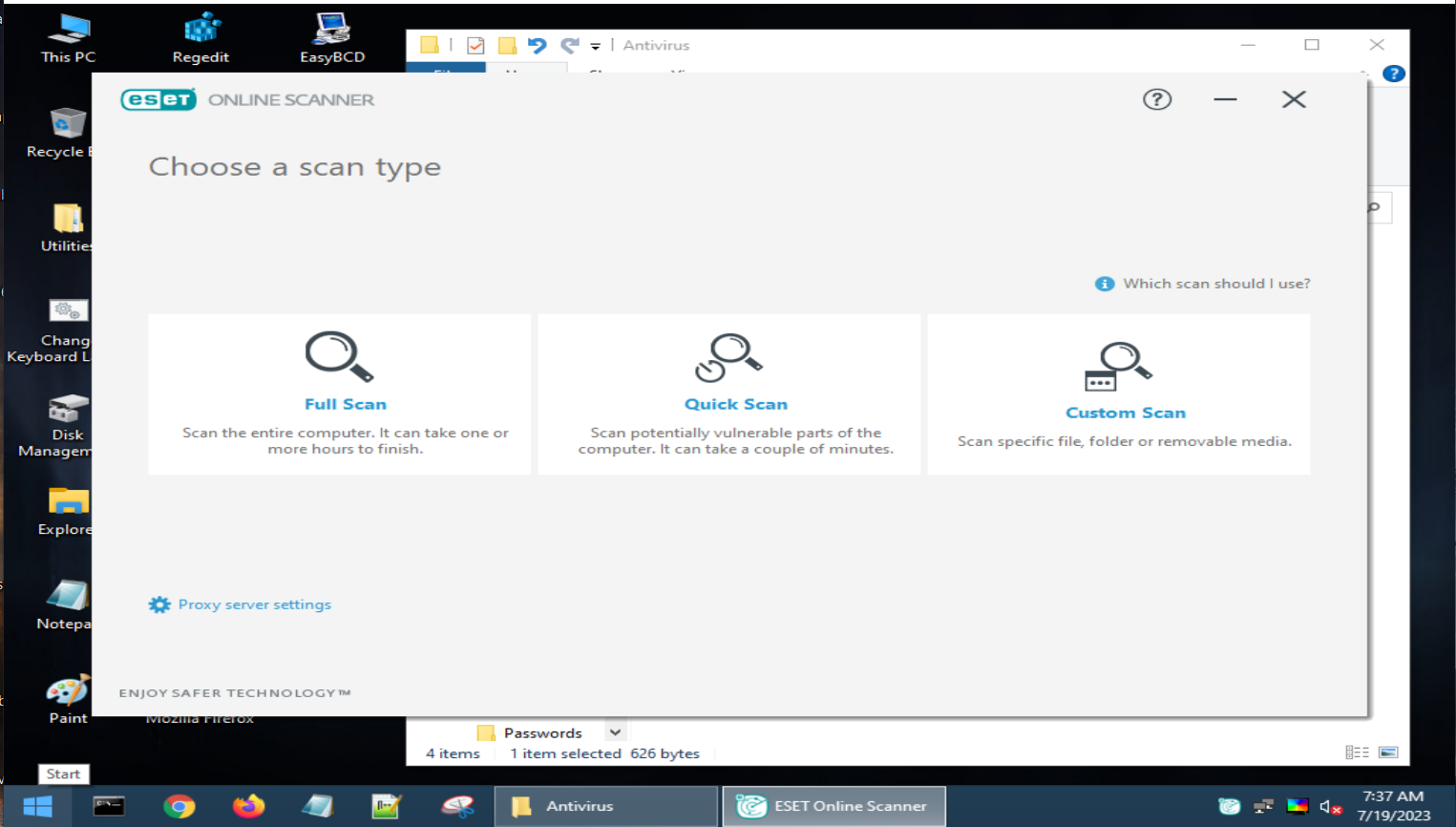Click the gear icon for proxy settings
Viewport: 1456px width, 827px height.
(159, 604)
